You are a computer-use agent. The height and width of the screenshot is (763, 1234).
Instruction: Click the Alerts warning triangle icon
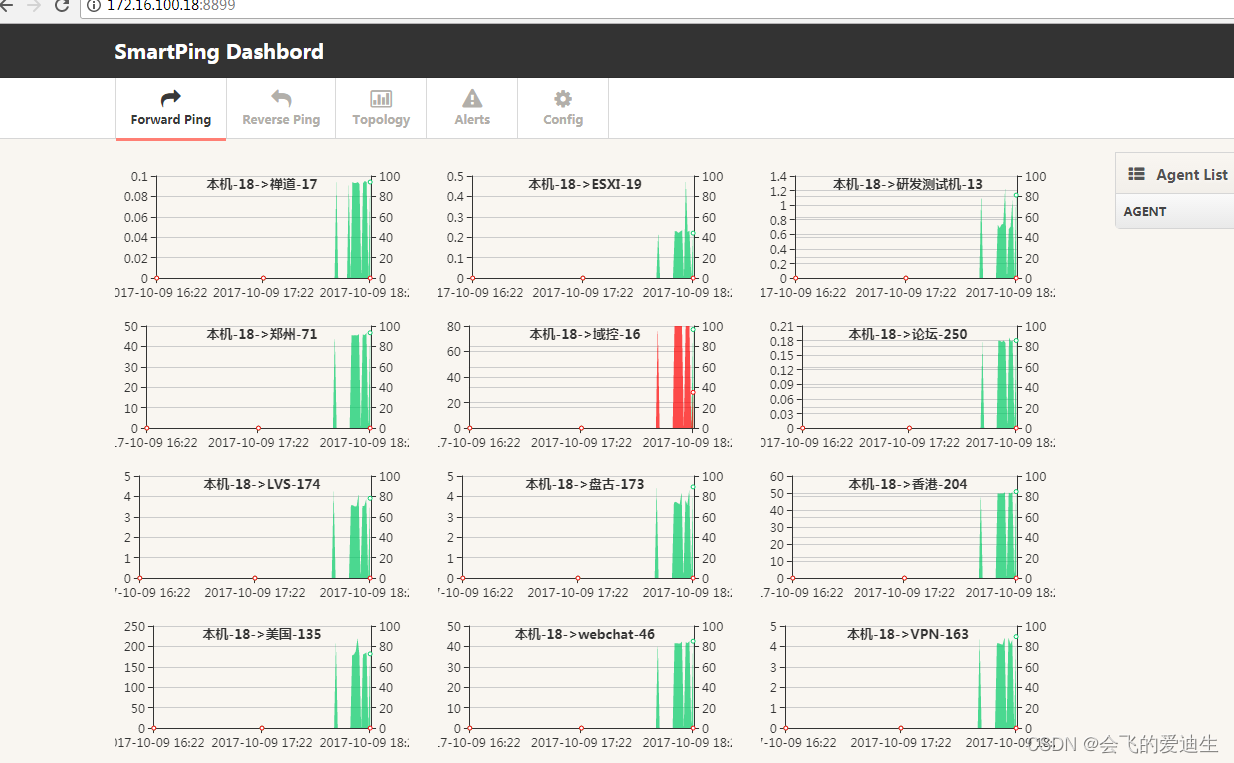pyautogui.click(x=472, y=98)
